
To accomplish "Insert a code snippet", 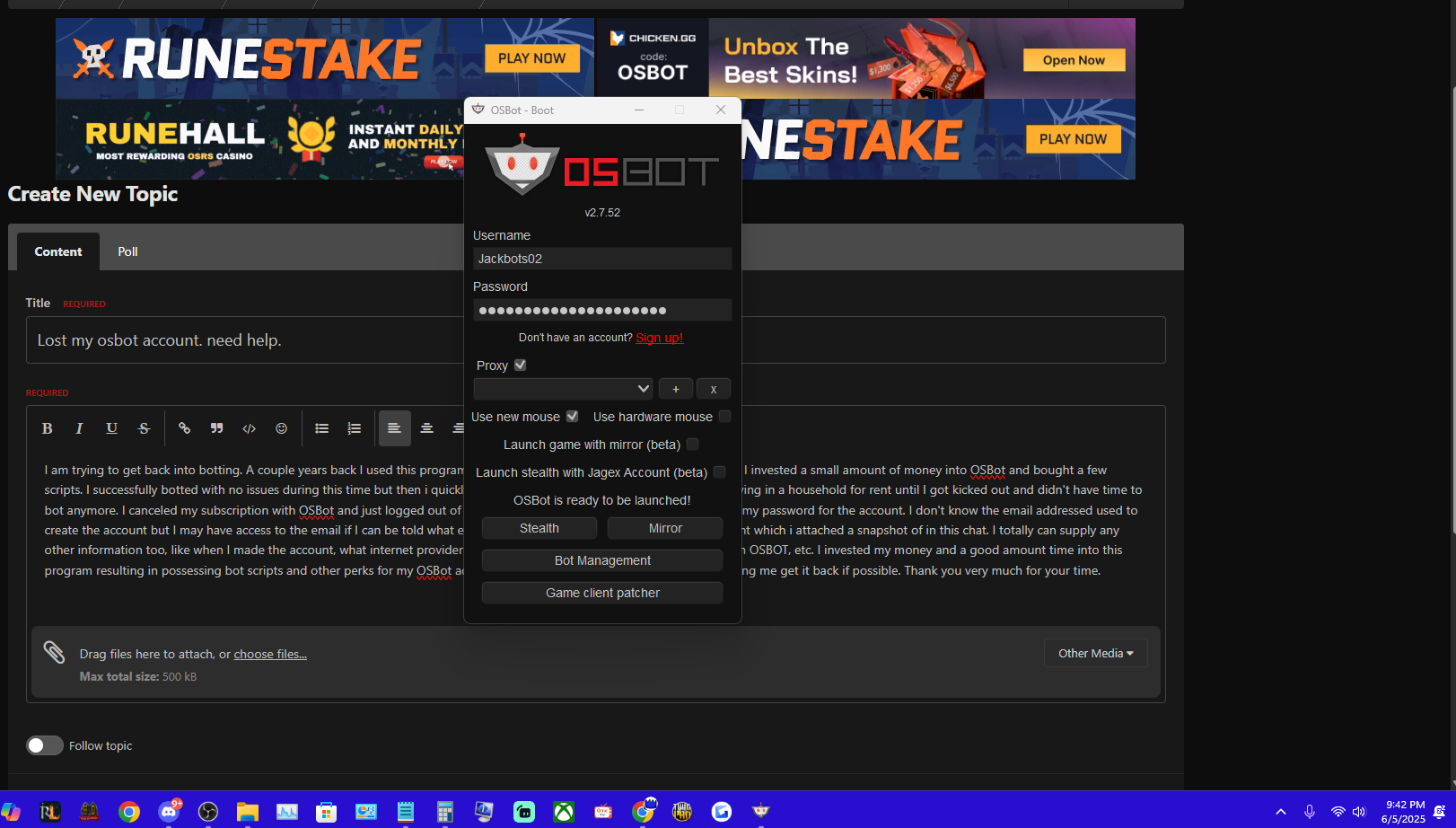I will (x=249, y=428).
